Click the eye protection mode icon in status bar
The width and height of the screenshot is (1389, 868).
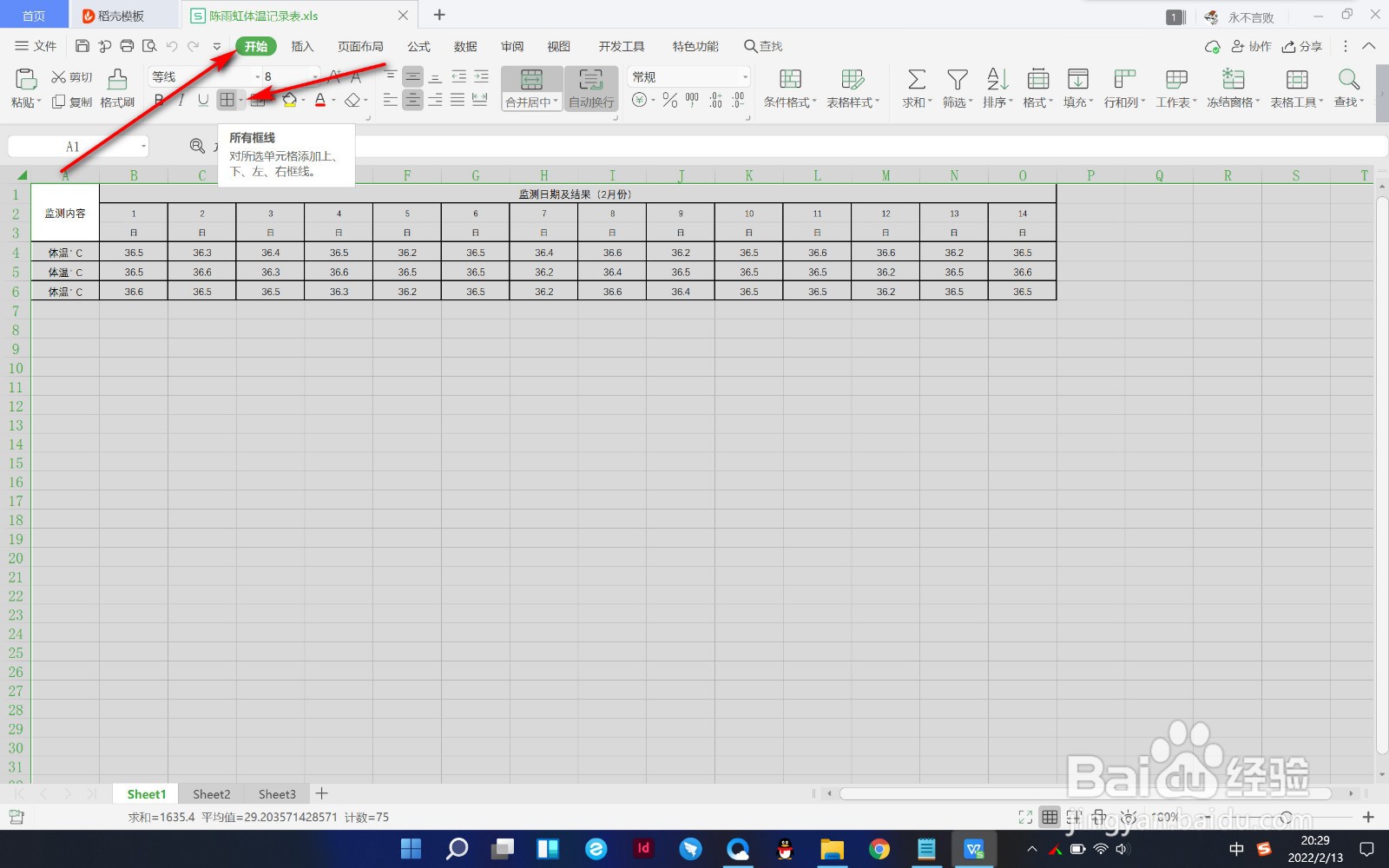tap(1128, 817)
